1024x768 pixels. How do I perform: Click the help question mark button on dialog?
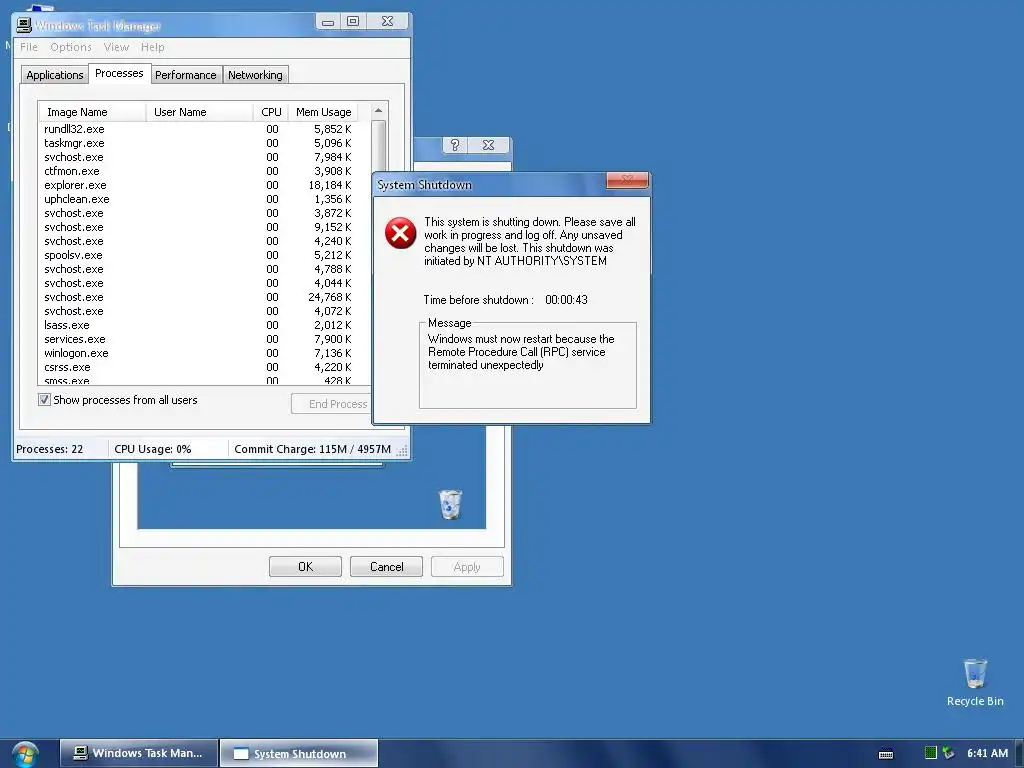455,145
